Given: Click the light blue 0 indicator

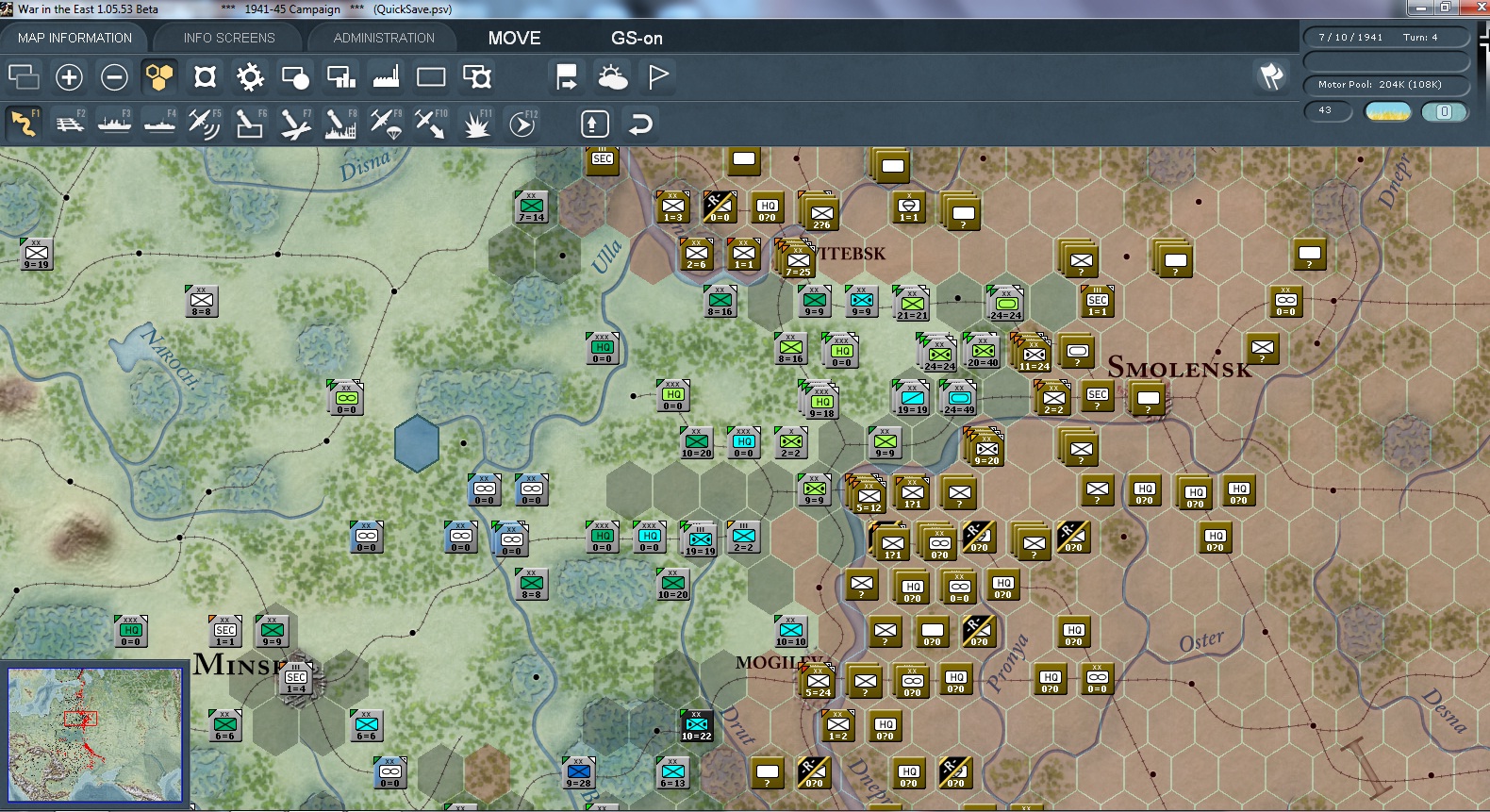Looking at the screenshot, I should pos(1444,111).
